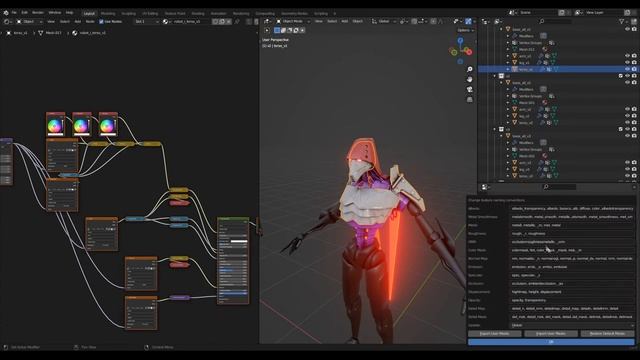Click the Restore Default Masks button
Screen dimensions: 640x360
[x=607, y=333]
